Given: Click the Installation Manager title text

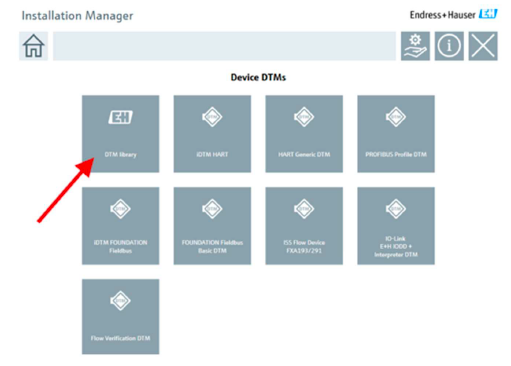Looking at the screenshot, I should (x=77, y=16).
